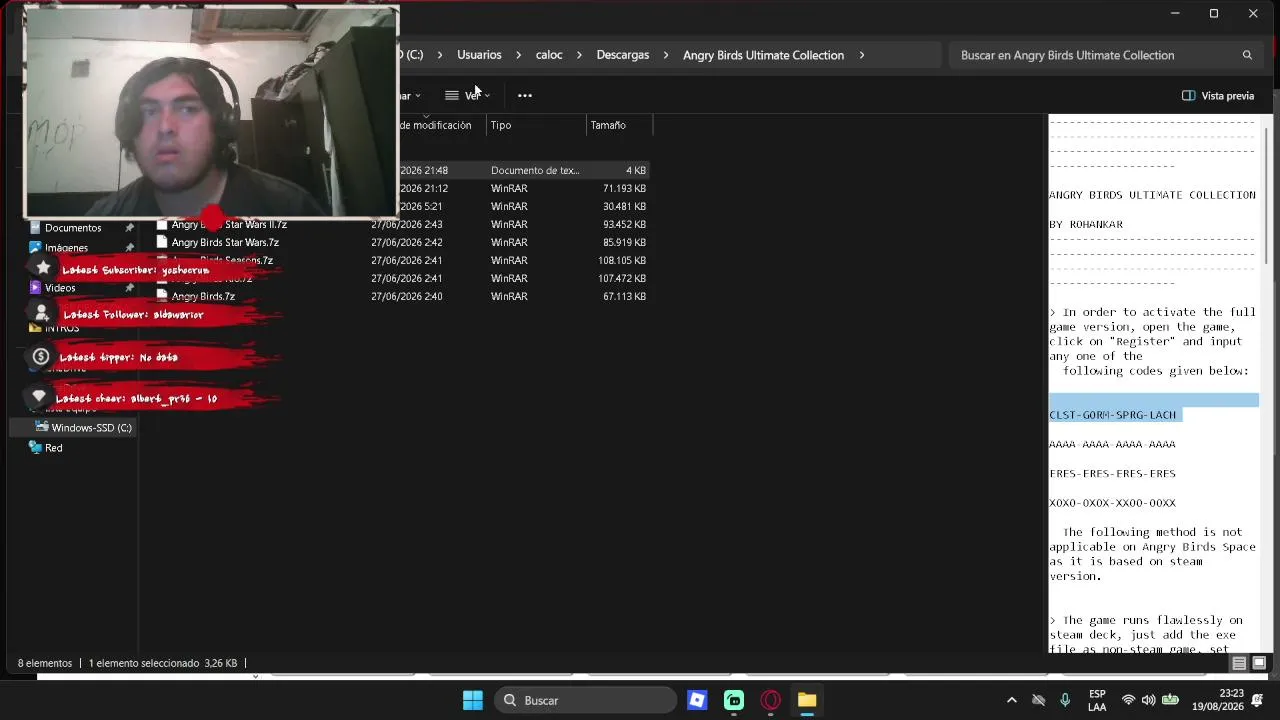Open the Ver view dropdown
The width and height of the screenshot is (1280, 720).
click(468, 95)
